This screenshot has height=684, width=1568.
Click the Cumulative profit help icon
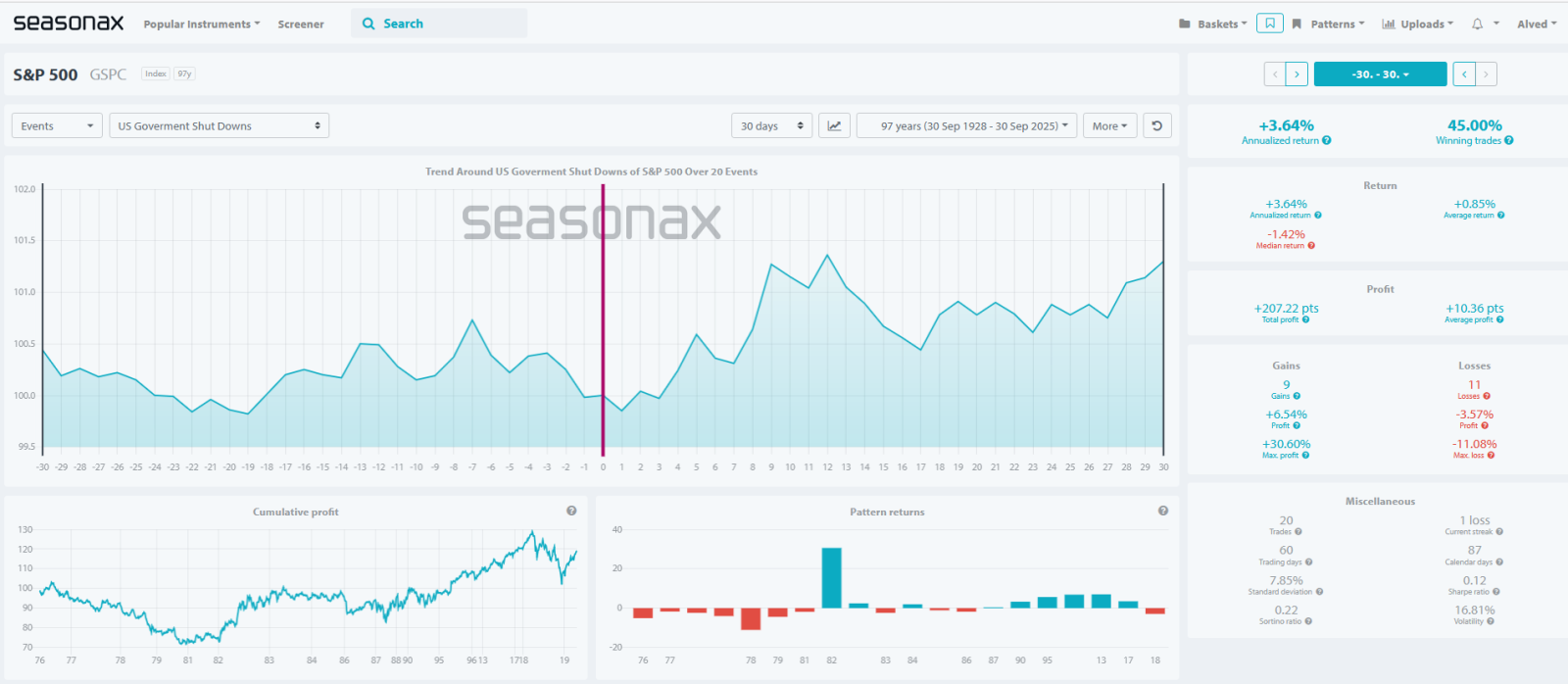pyautogui.click(x=571, y=511)
